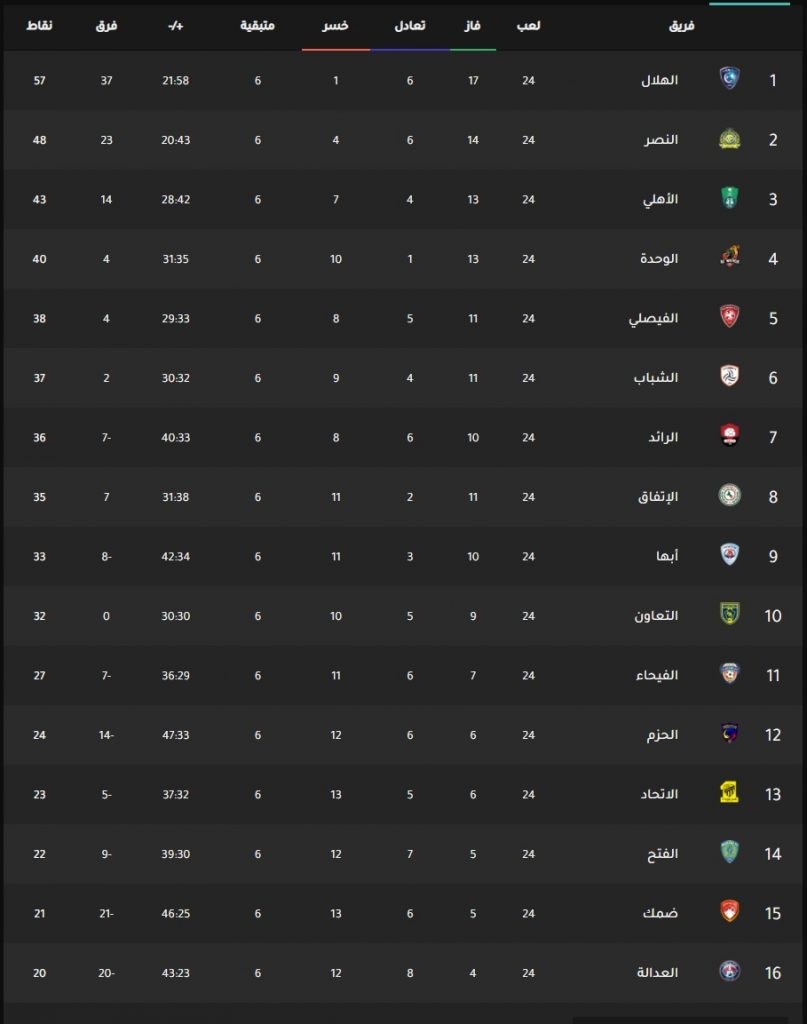Viewport: 807px width, 1024px height.
Task: Select the أبها row at rank 9
Action: point(404,556)
